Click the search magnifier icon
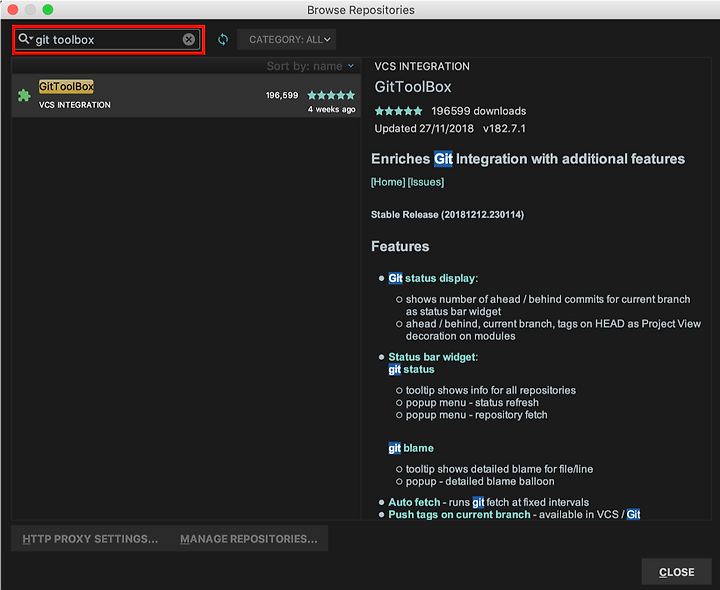The height and width of the screenshot is (590, 720). pyautogui.click(x=25, y=39)
